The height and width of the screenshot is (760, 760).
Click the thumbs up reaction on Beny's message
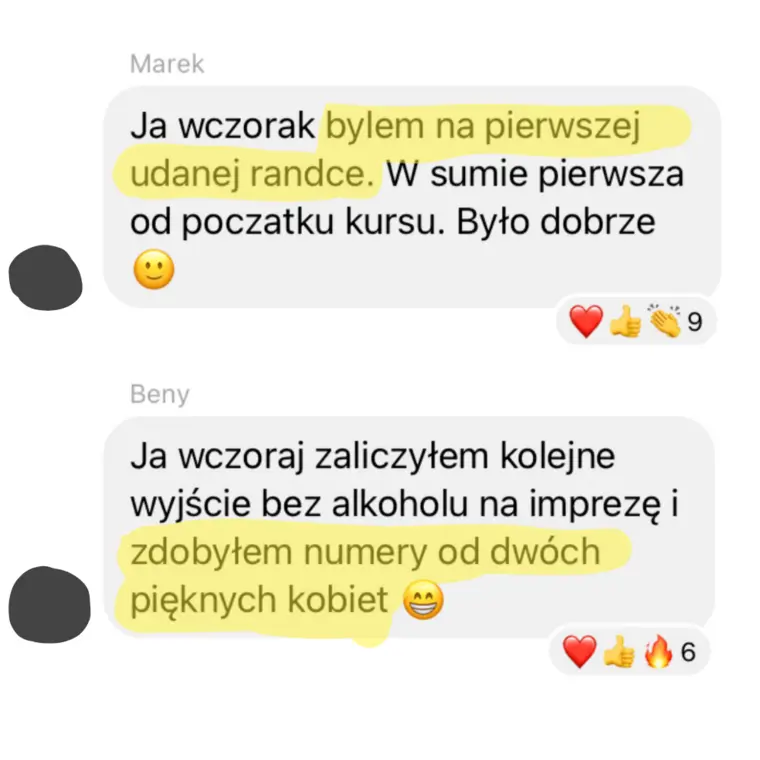619,651
